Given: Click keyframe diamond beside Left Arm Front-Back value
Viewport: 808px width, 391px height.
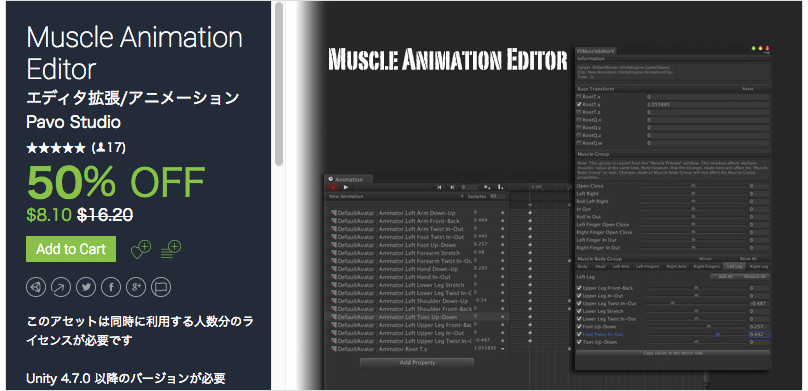Looking at the screenshot, I should point(502,220).
